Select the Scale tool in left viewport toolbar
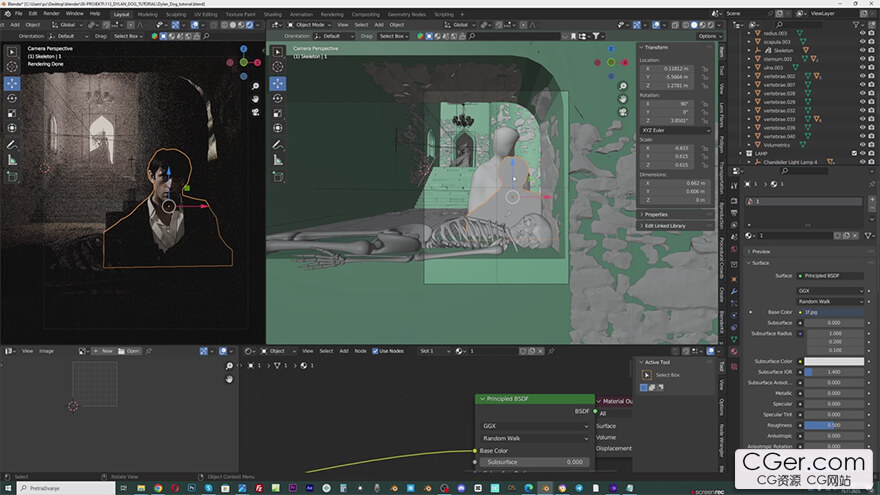880x495 pixels. 12,113
